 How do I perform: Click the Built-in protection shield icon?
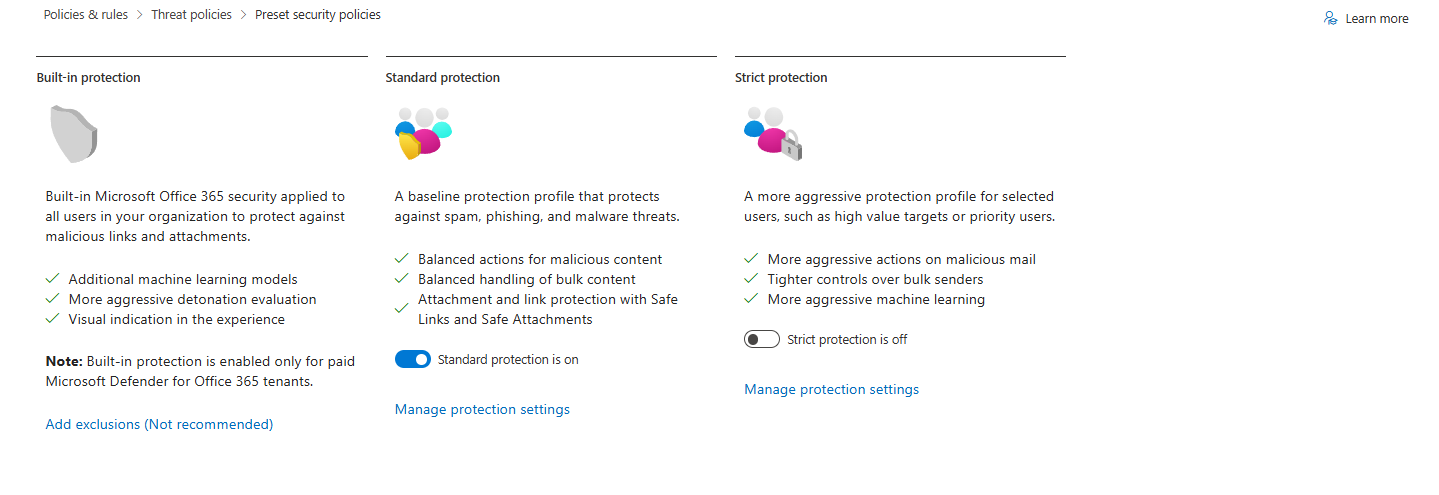coord(73,133)
